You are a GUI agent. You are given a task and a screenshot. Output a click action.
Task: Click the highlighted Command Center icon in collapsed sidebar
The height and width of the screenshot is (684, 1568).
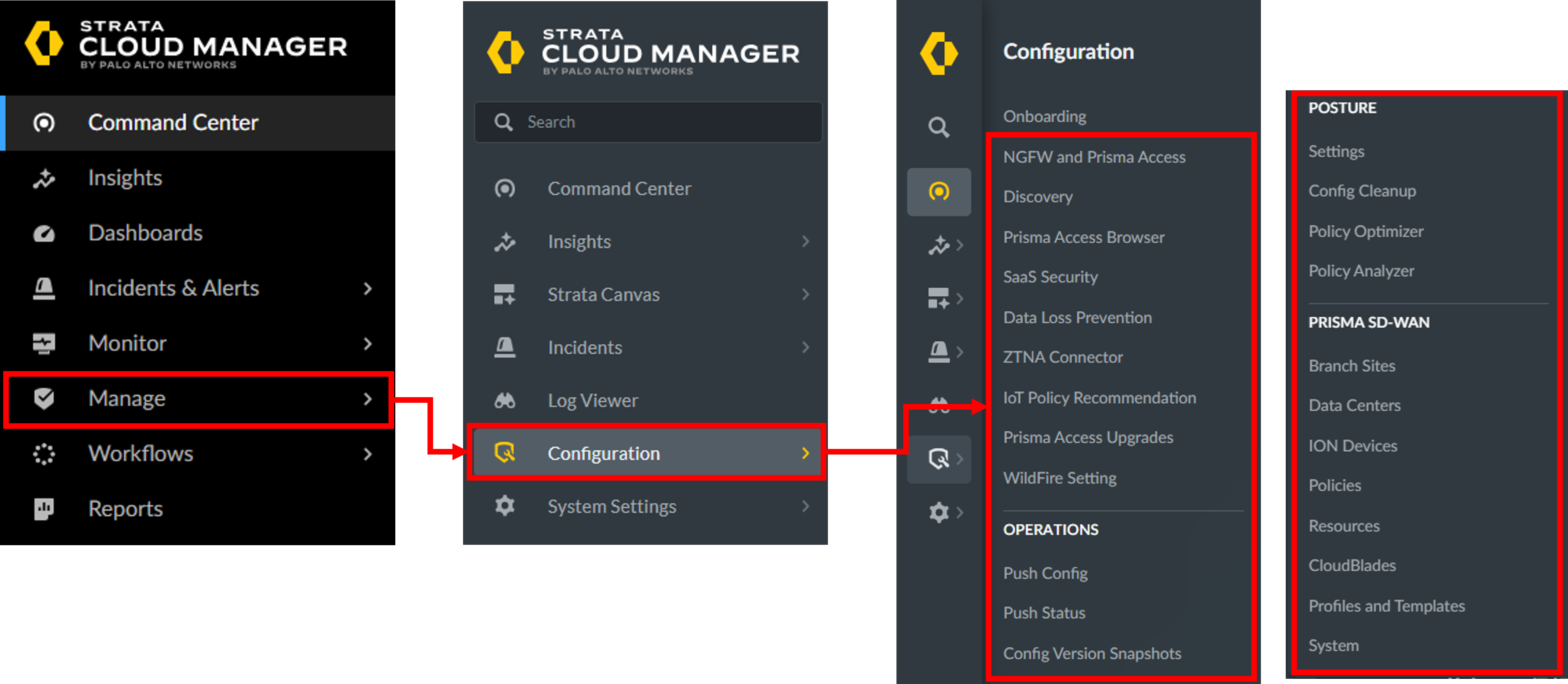(939, 192)
